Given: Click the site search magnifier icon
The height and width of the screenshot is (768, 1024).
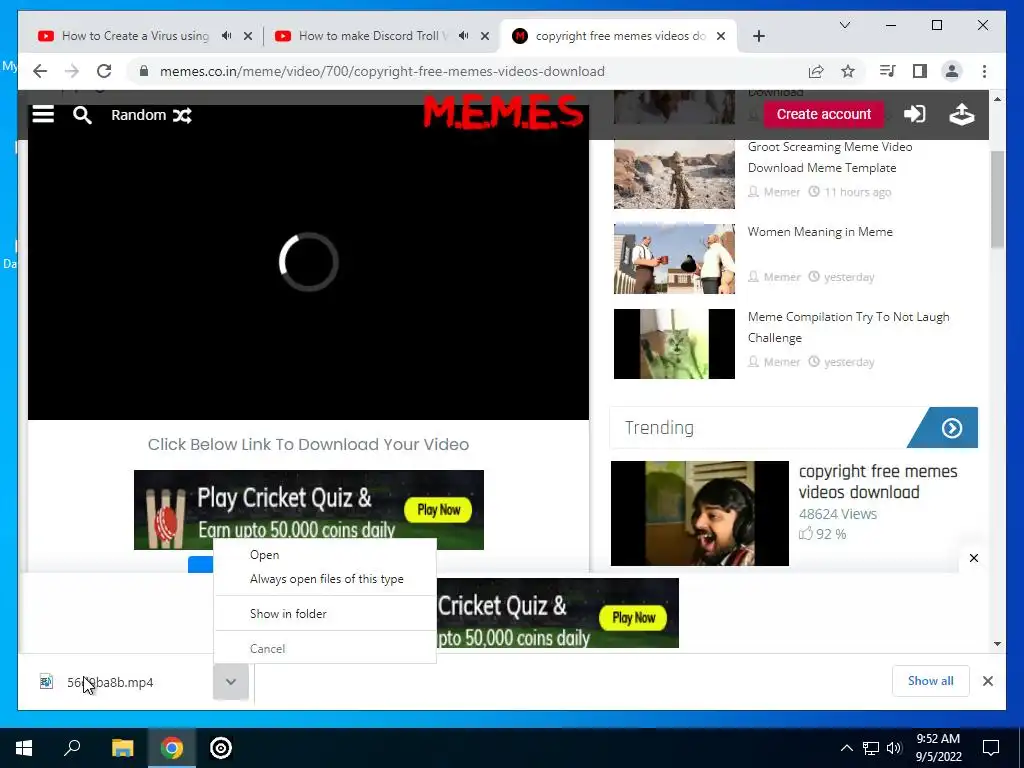Looking at the screenshot, I should click(x=82, y=115).
